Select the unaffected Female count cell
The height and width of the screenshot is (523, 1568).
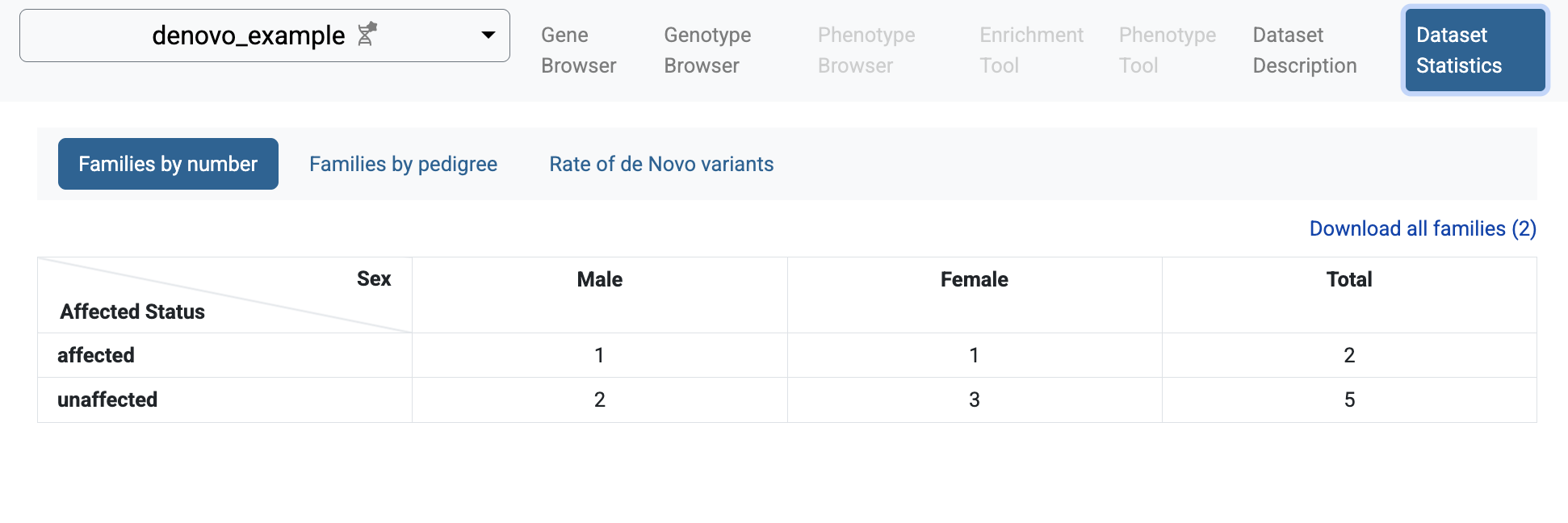click(x=973, y=399)
